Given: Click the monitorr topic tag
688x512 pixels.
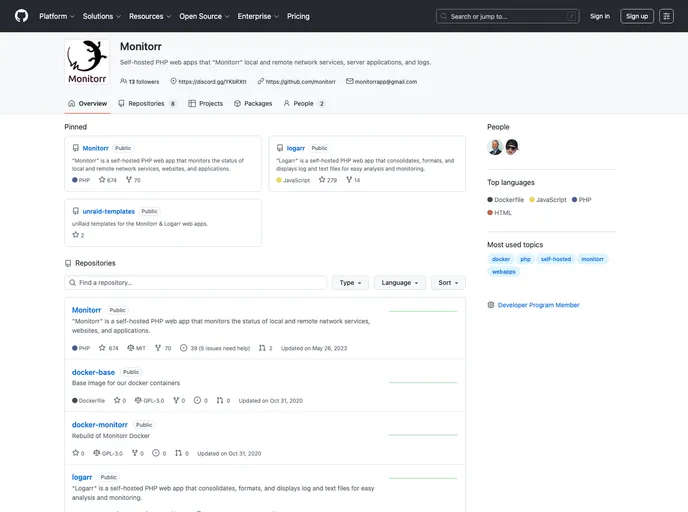Looking at the screenshot, I should point(592,259).
